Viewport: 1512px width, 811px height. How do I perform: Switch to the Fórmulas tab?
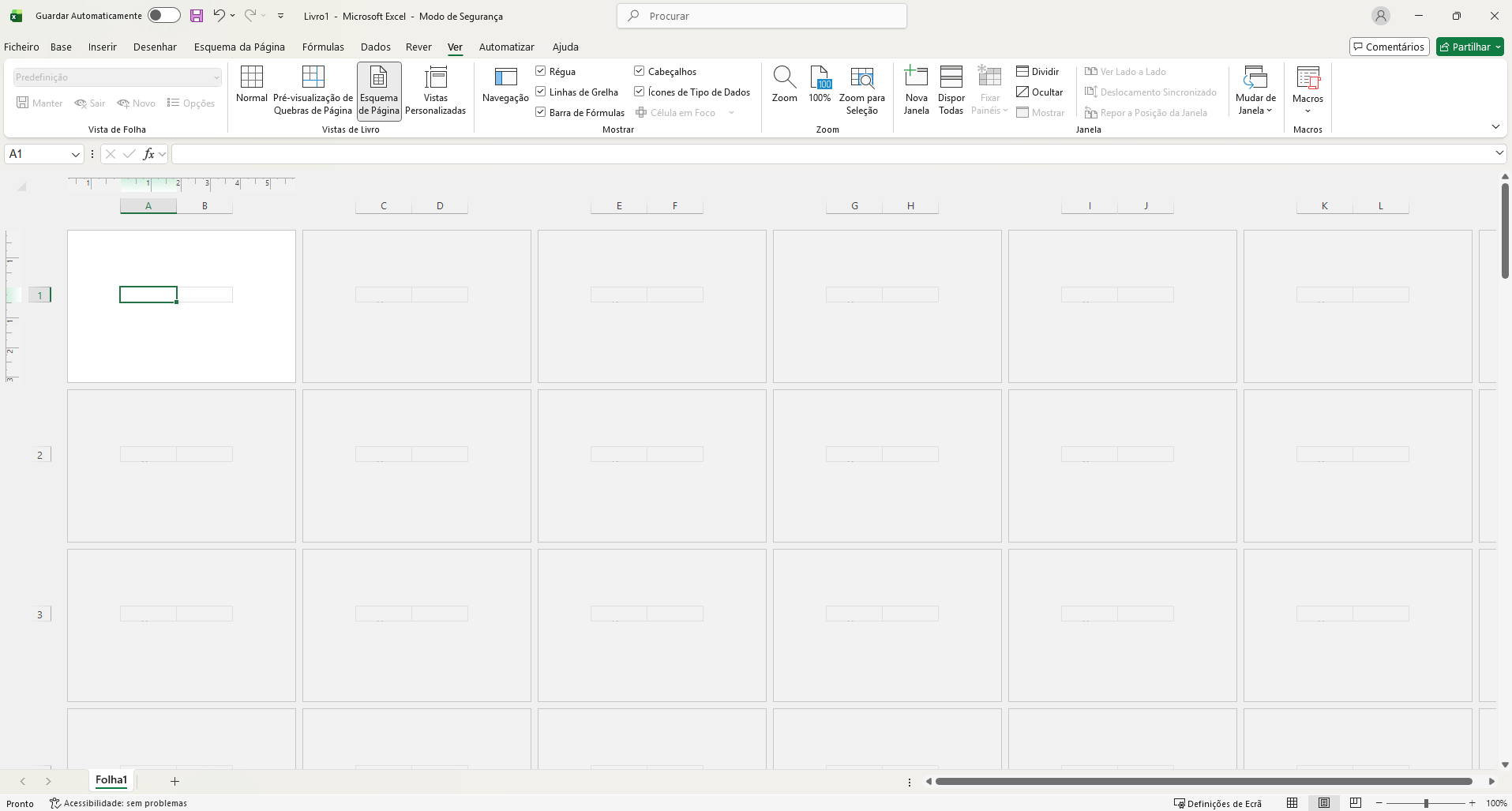coord(323,47)
